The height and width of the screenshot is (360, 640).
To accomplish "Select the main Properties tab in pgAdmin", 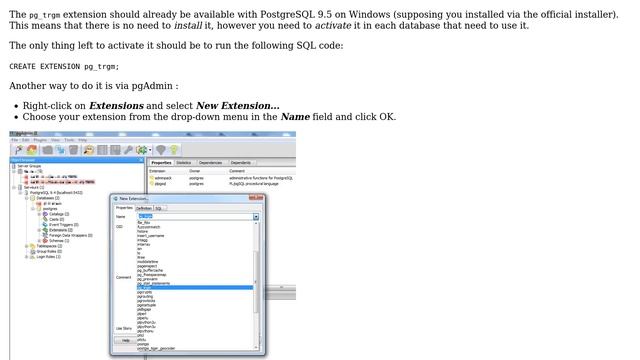I will click(x=161, y=162).
